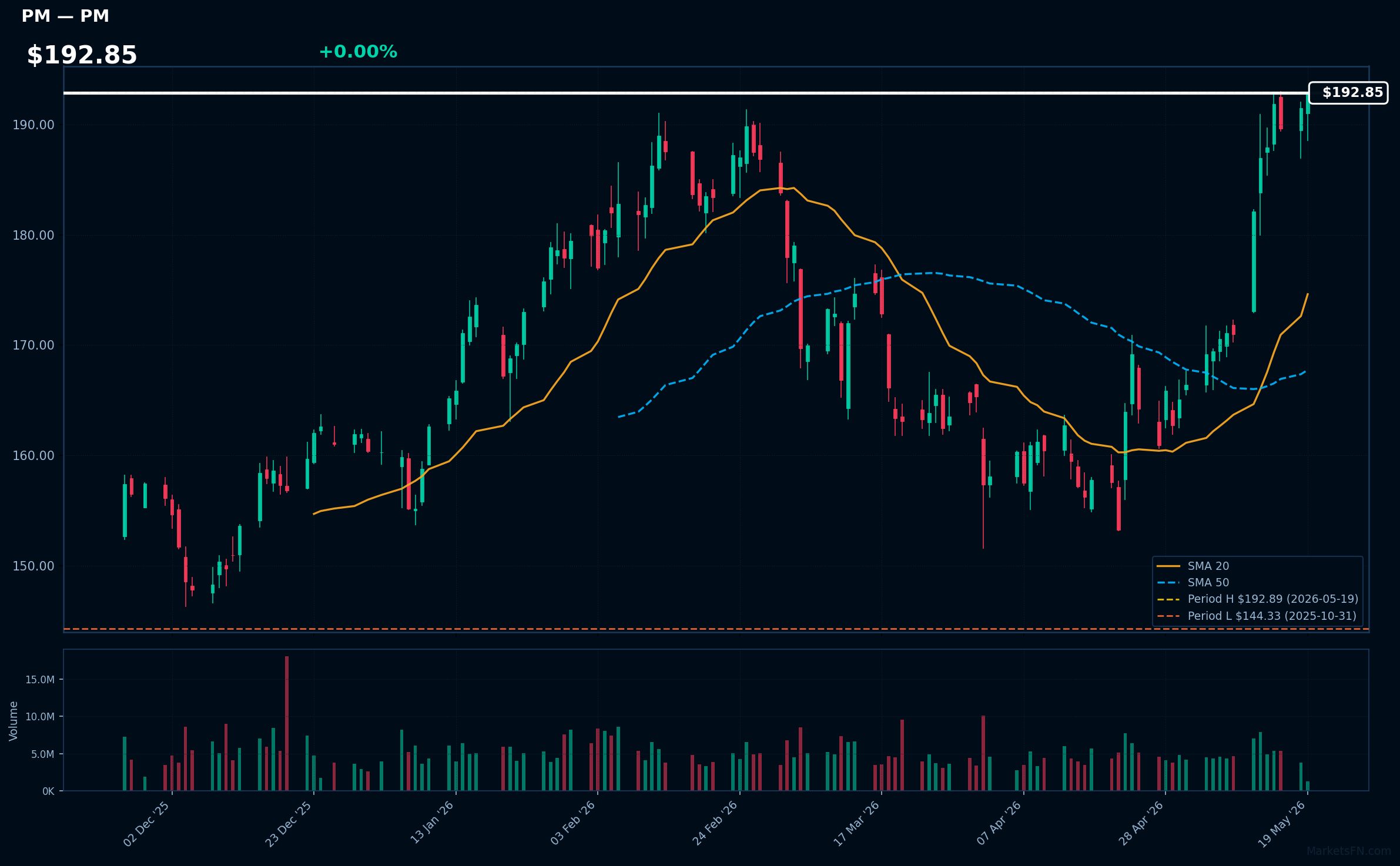Click the blue dashed SMA 50 legend sample

(x=1168, y=582)
